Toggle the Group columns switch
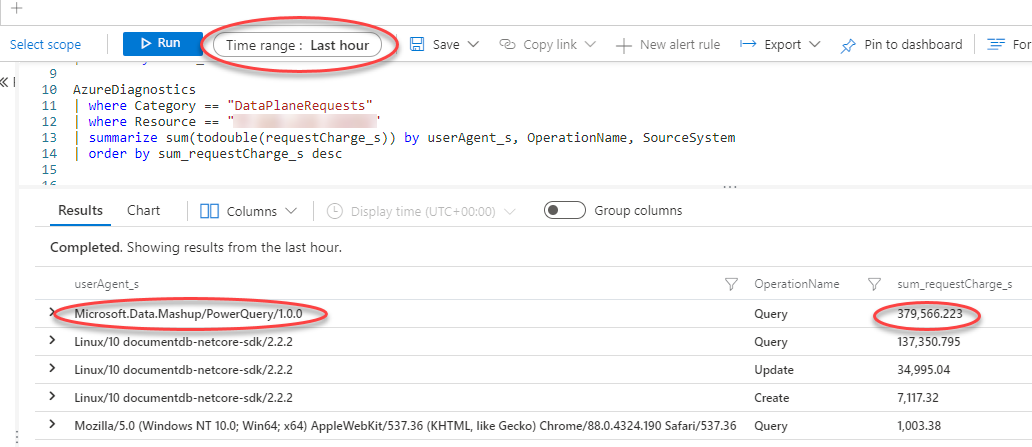1032x447 pixels. click(564, 211)
